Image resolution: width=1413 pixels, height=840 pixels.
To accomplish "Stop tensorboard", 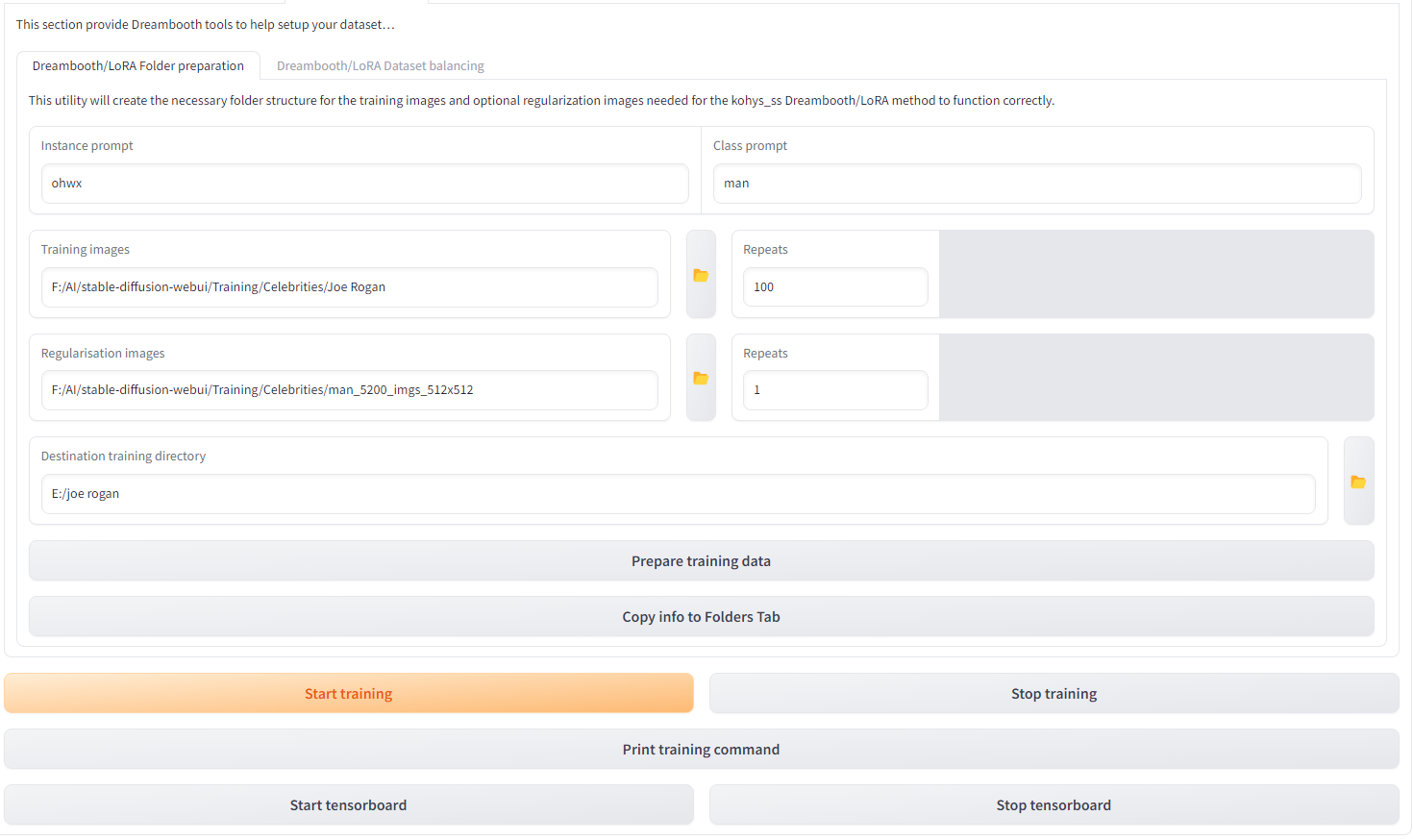I will point(1054,805).
